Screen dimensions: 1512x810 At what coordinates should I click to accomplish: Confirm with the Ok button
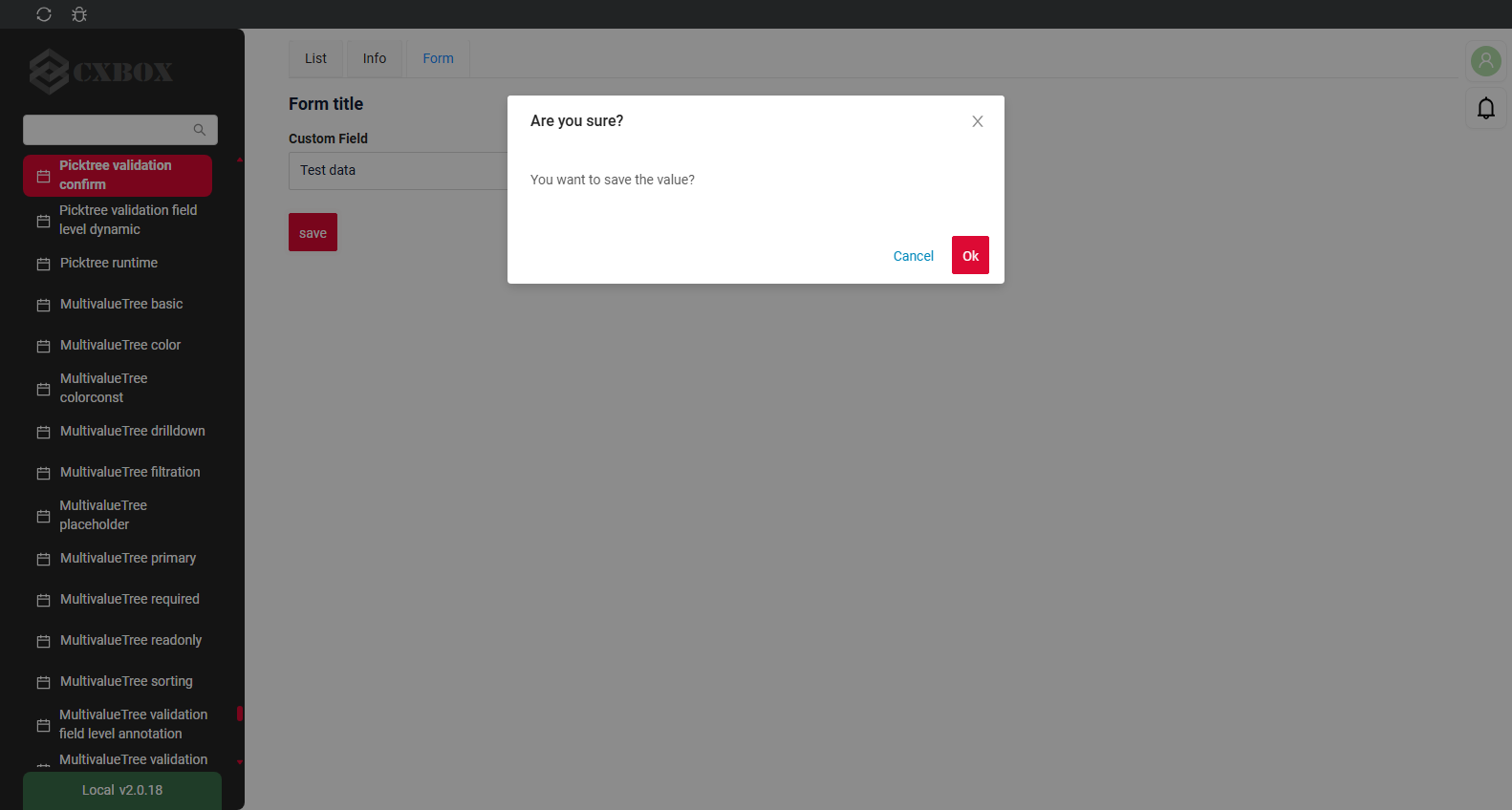click(970, 255)
